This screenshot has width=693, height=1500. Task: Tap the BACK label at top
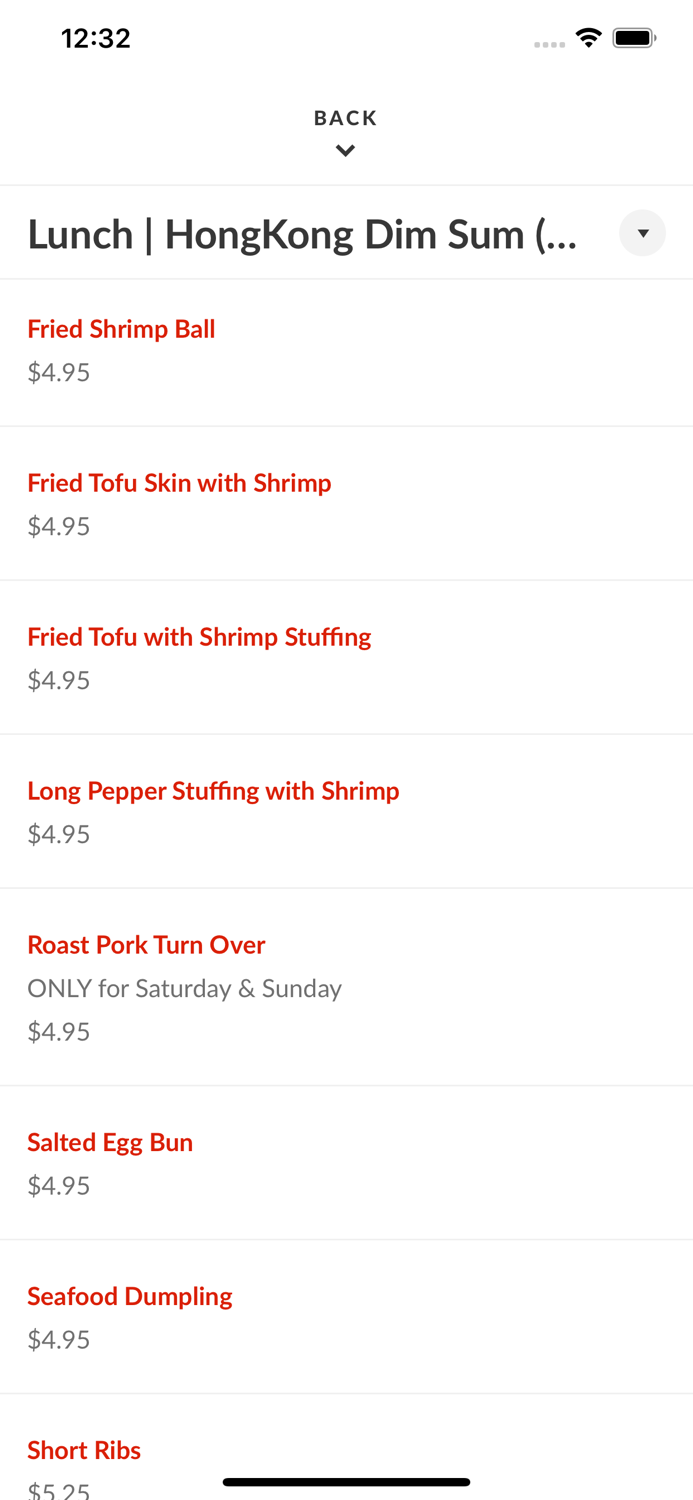[x=345, y=118]
